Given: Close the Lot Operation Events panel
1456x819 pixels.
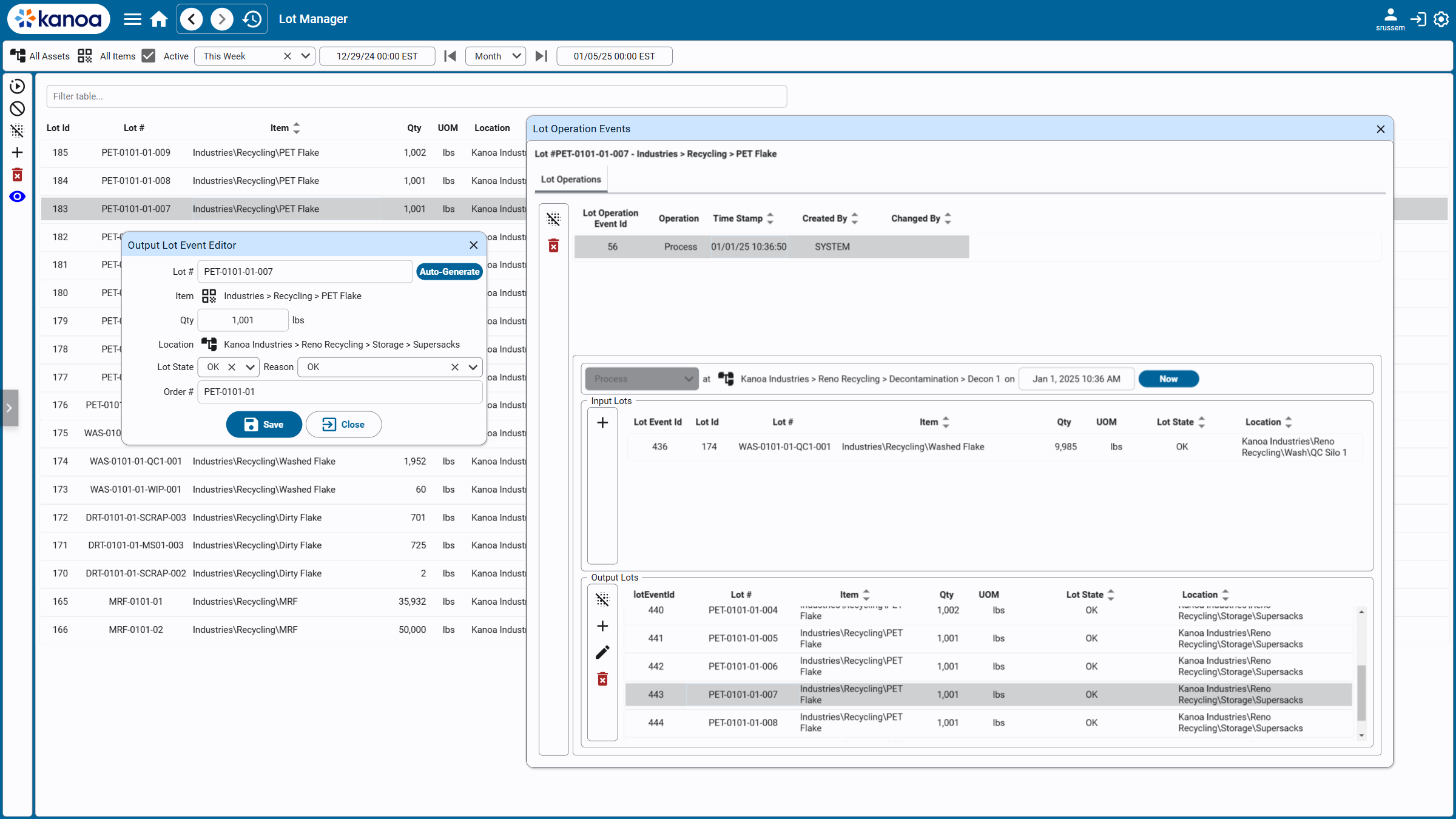Looking at the screenshot, I should click(1381, 129).
